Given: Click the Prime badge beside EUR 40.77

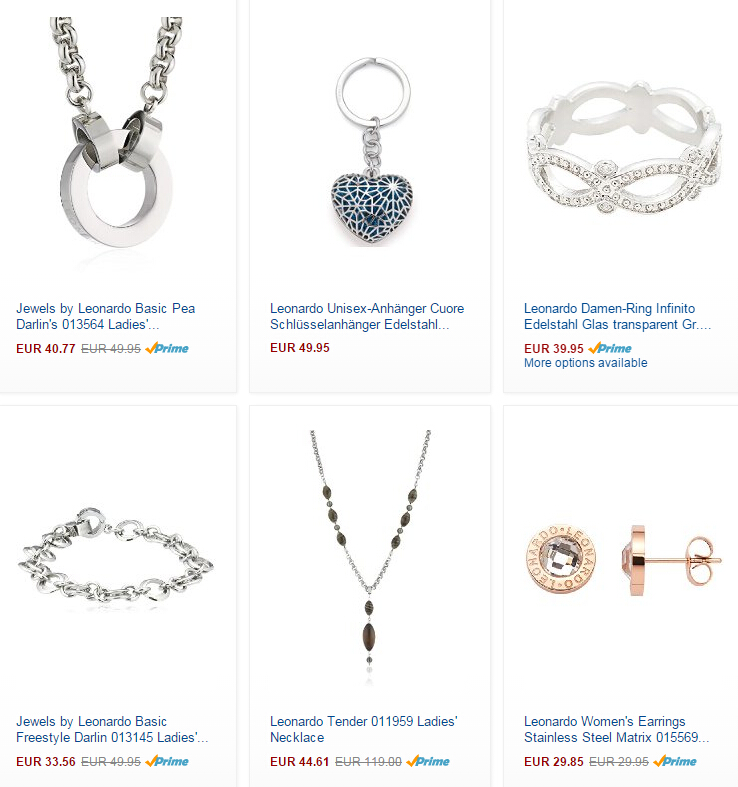Looking at the screenshot, I should point(167,348).
